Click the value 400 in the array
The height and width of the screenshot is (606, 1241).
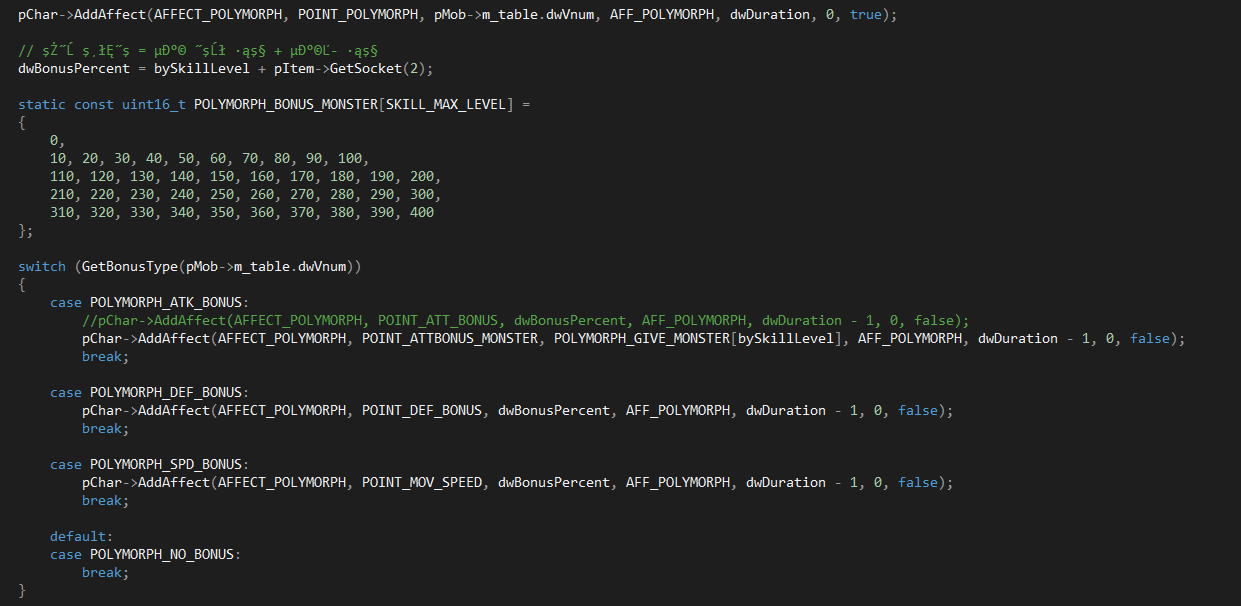421,213
